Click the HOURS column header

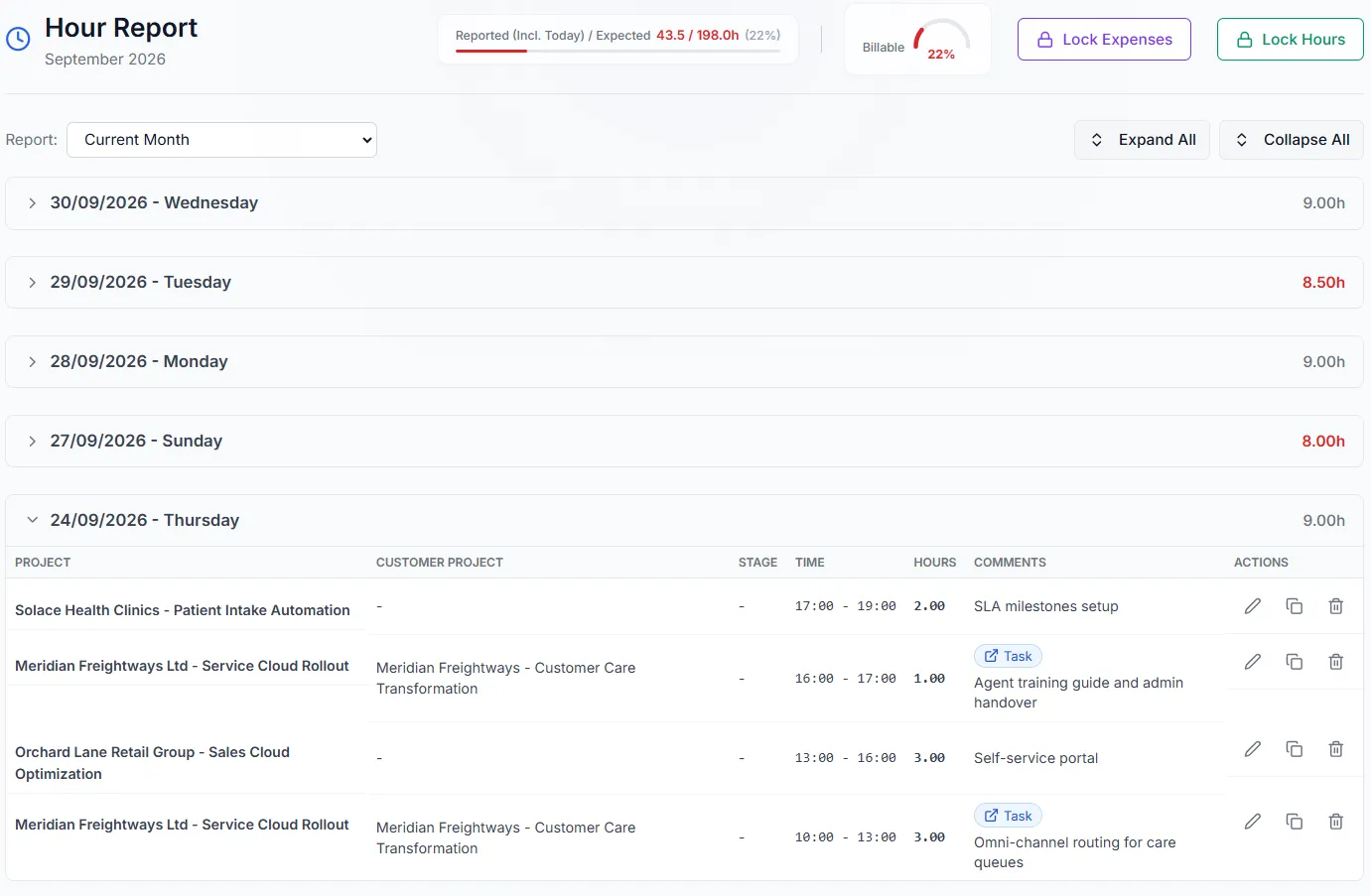(935, 563)
